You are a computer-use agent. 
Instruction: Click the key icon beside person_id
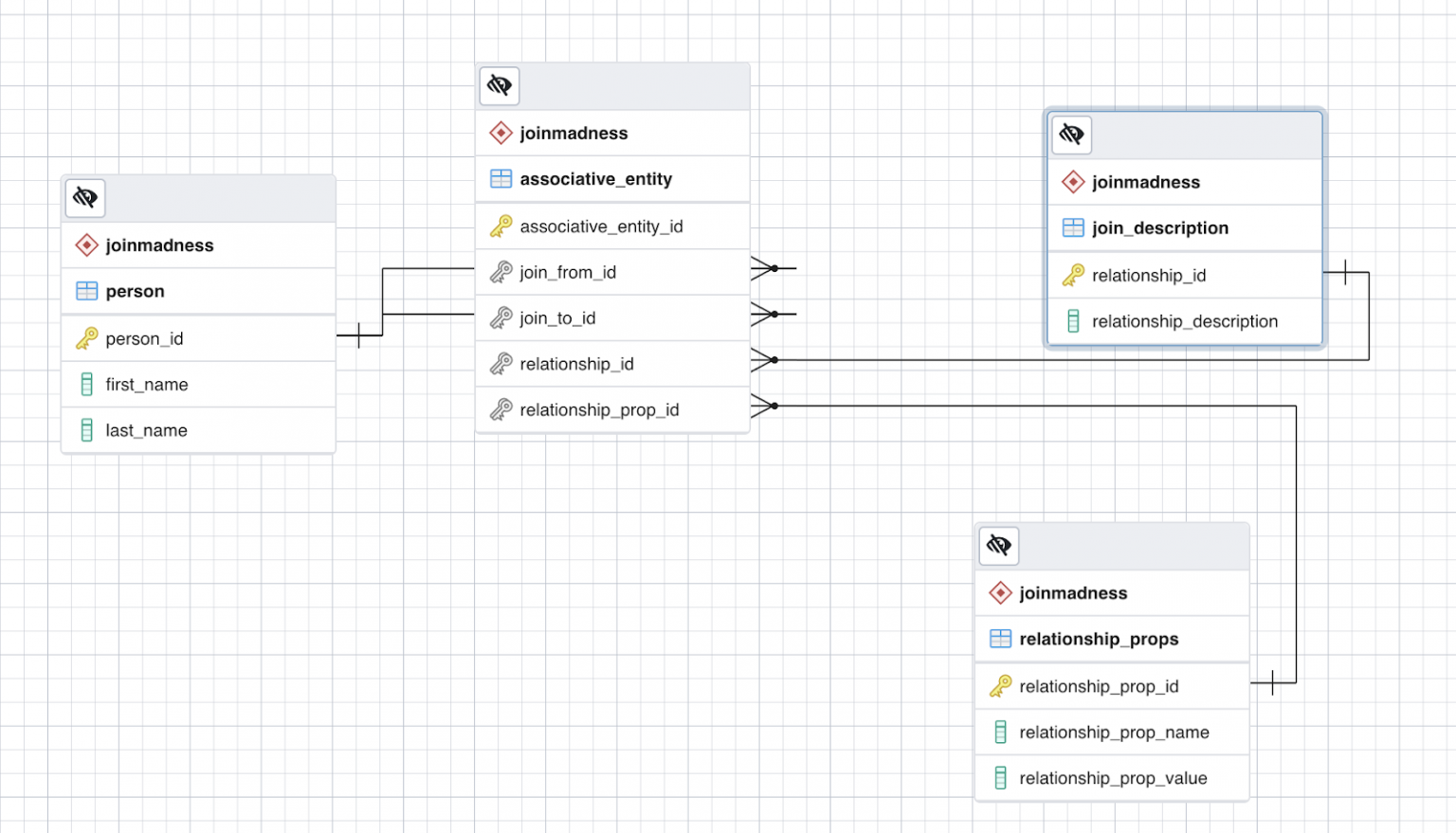[84, 338]
